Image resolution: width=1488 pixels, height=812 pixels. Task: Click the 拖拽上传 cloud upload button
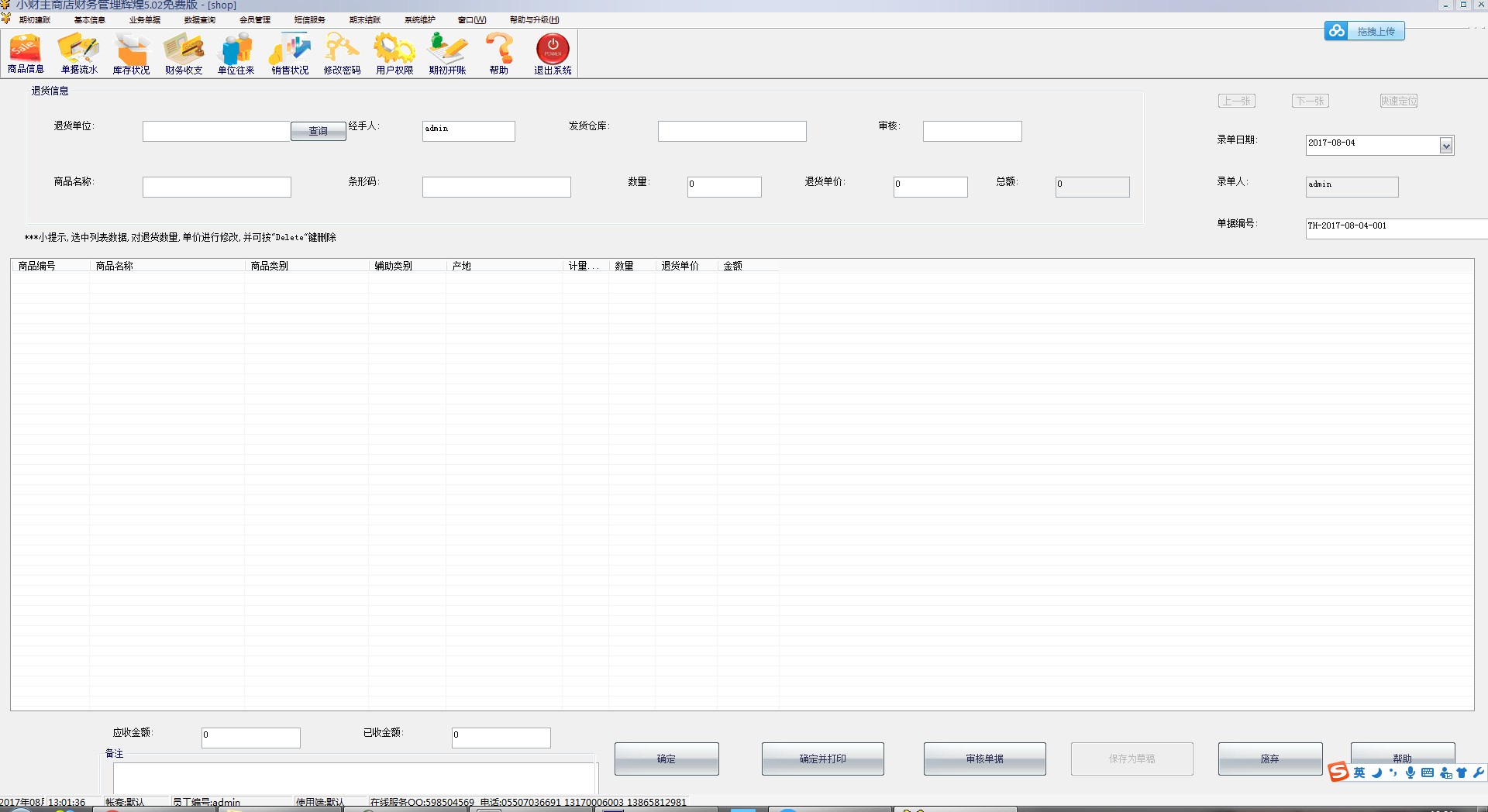click(1364, 31)
